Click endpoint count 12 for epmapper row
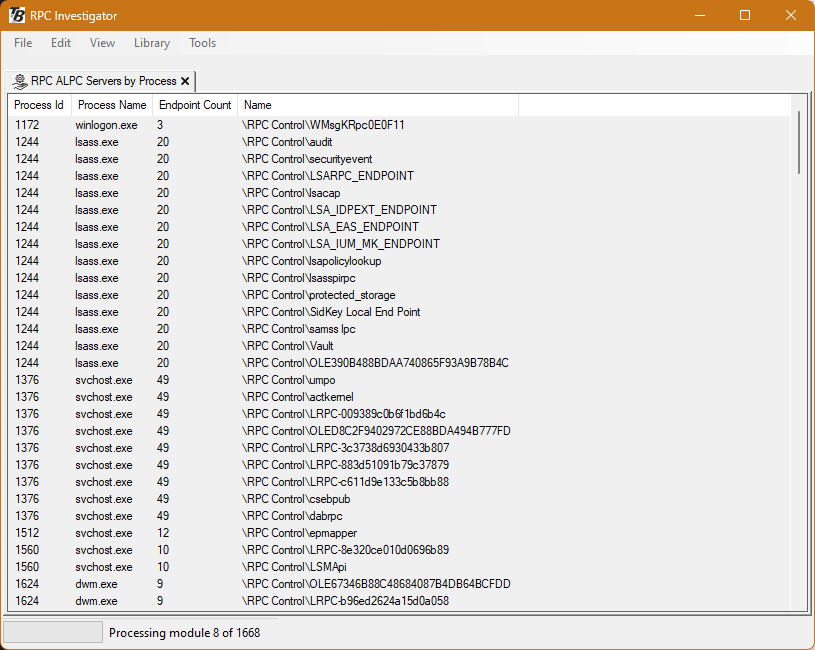Viewport: 815px width, 650px height. [x=163, y=533]
